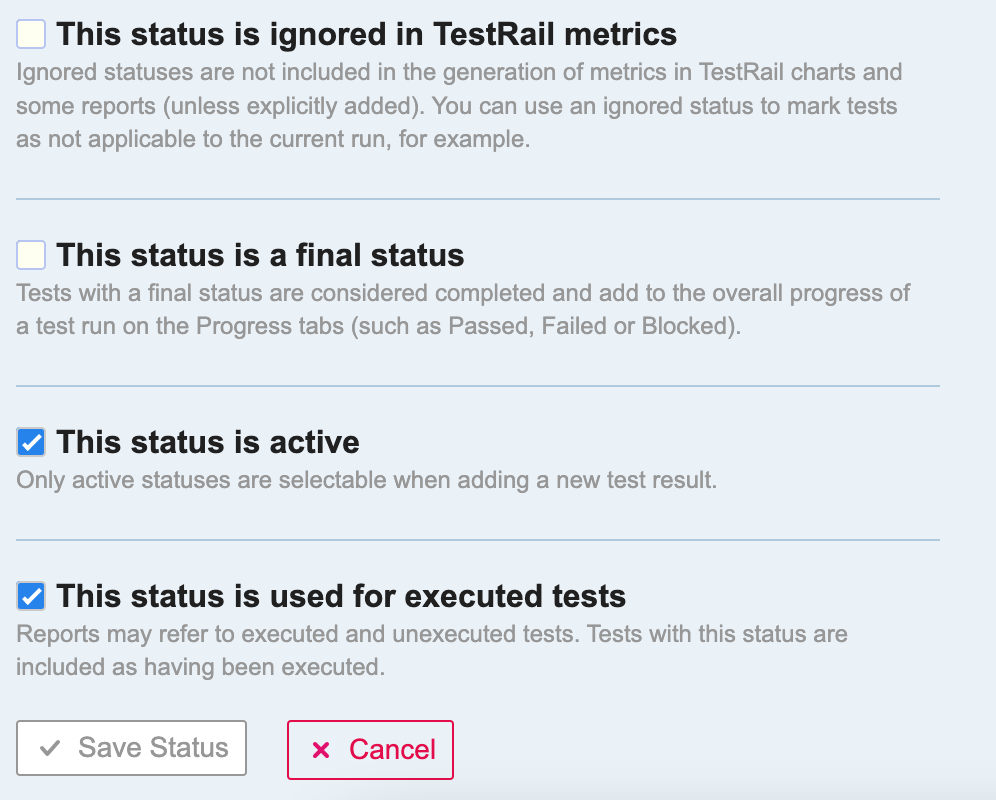Click the divider line above the executed tests option
The image size is (996, 800).
coord(478,540)
